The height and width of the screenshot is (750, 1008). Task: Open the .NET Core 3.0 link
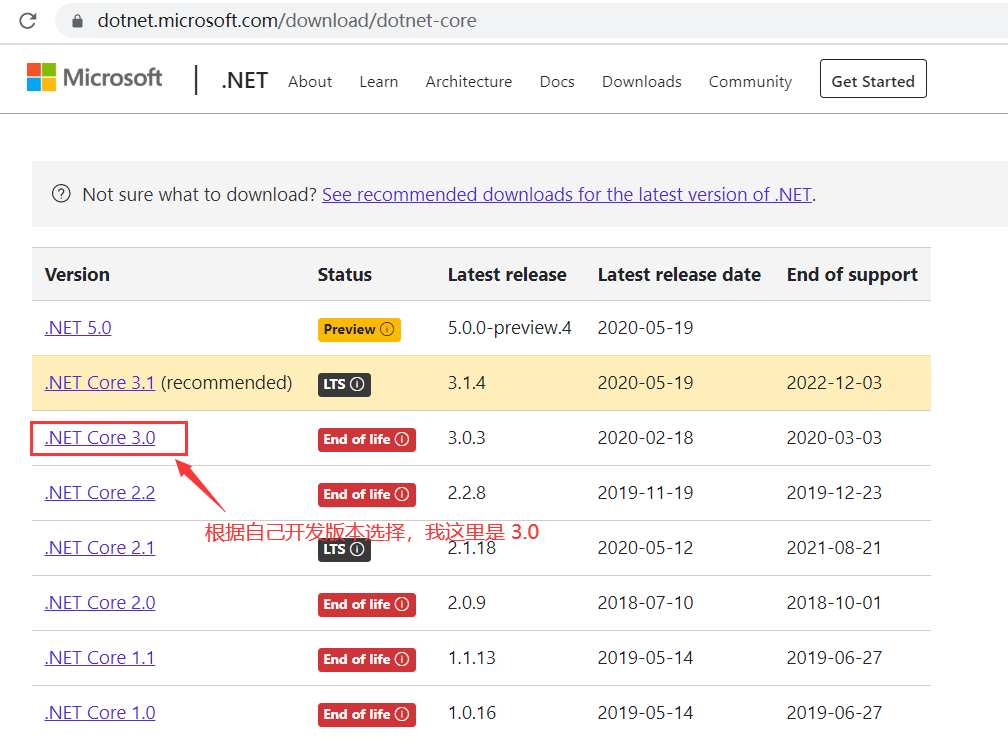click(x=100, y=438)
